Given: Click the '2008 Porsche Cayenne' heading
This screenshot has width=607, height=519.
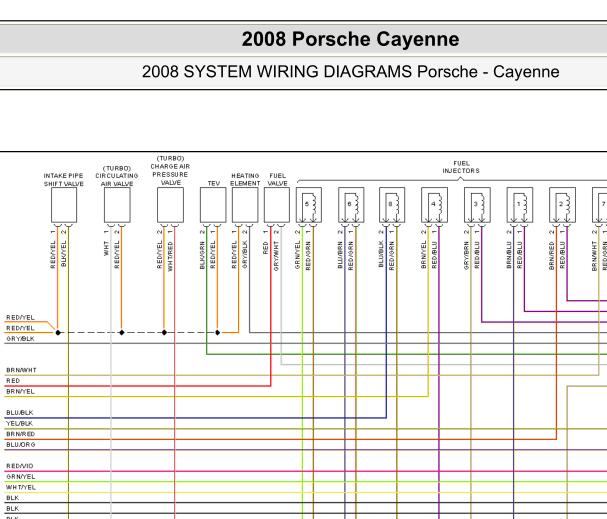Looking at the screenshot, I should coord(350,39).
